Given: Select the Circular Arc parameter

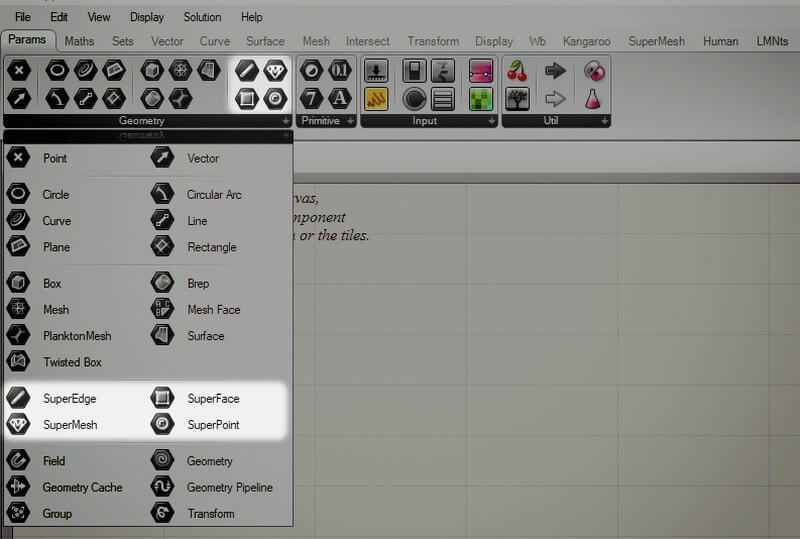Looking at the screenshot, I should (x=214, y=195).
